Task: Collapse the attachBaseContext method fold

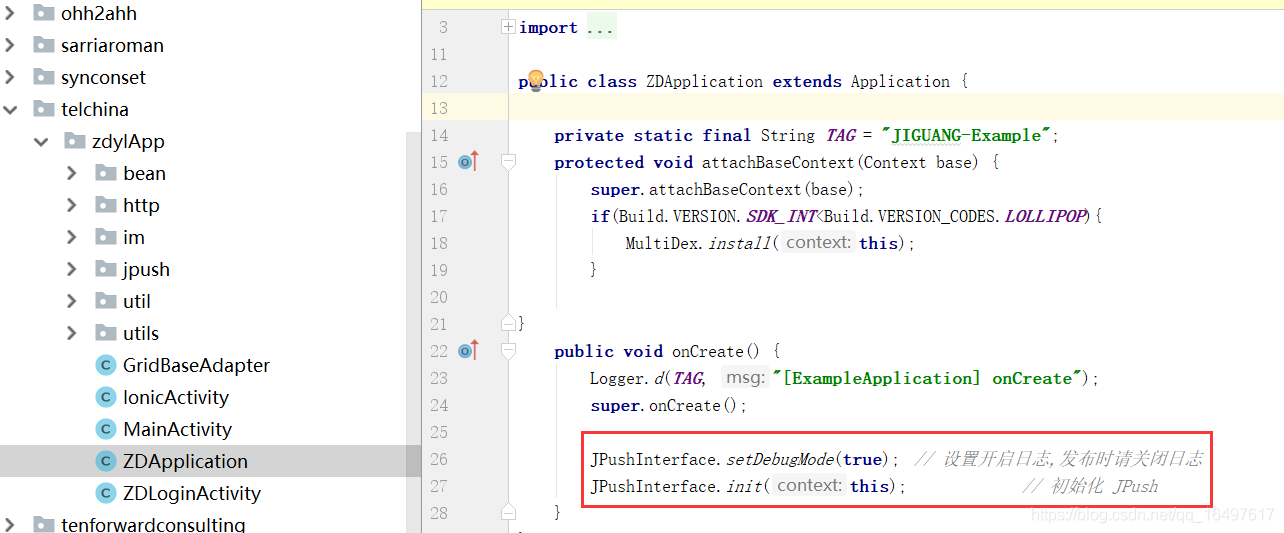Action: point(508,161)
